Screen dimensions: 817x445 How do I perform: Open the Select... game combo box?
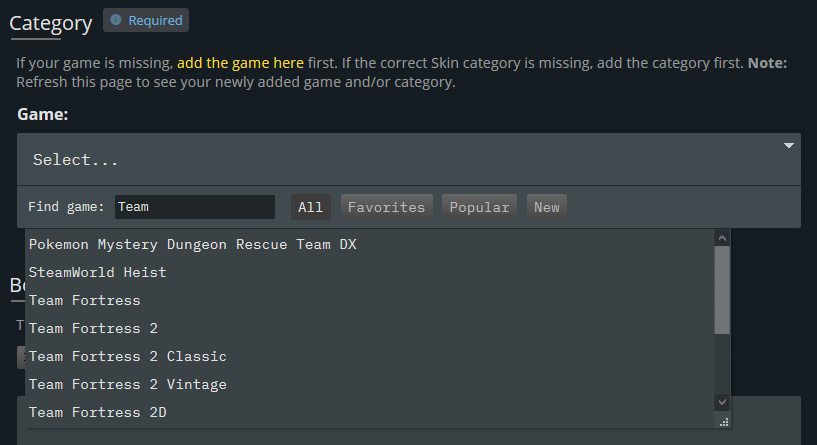click(x=408, y=159)
